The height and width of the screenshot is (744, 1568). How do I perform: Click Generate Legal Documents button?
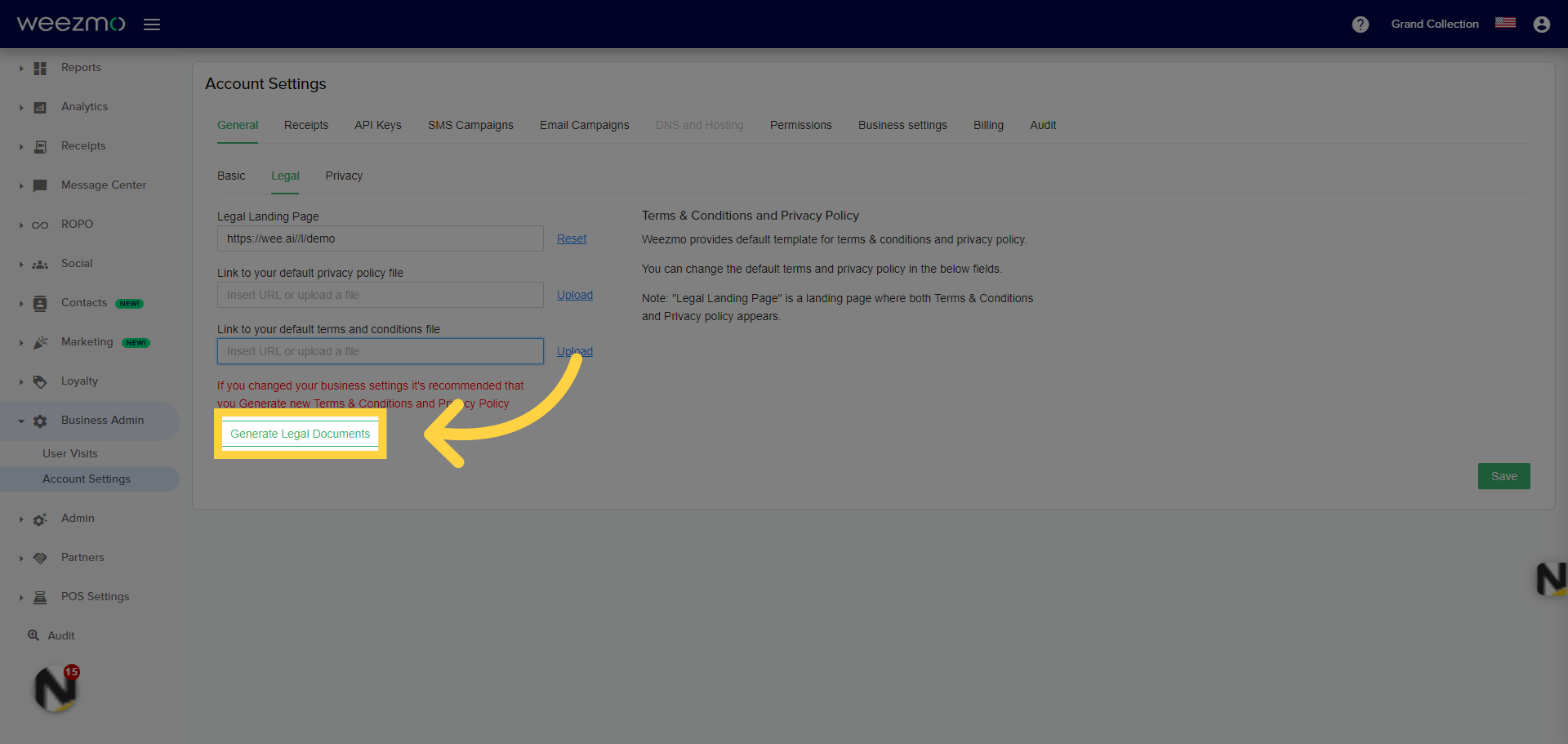pyautogui.click(x=301, y=434)
